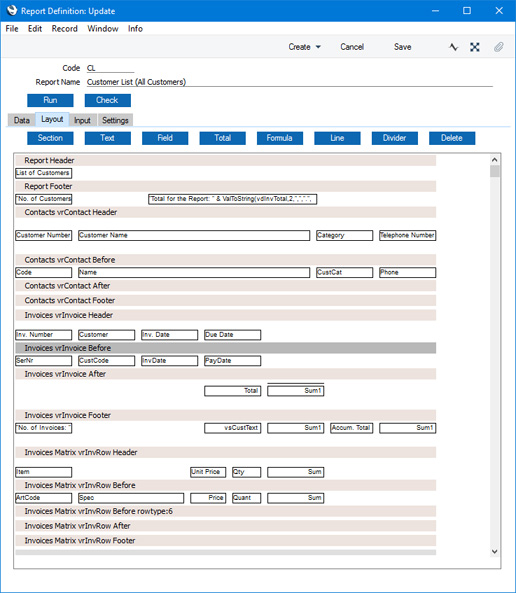
Task: Add a Text element button
Action: tap(107, 138)
